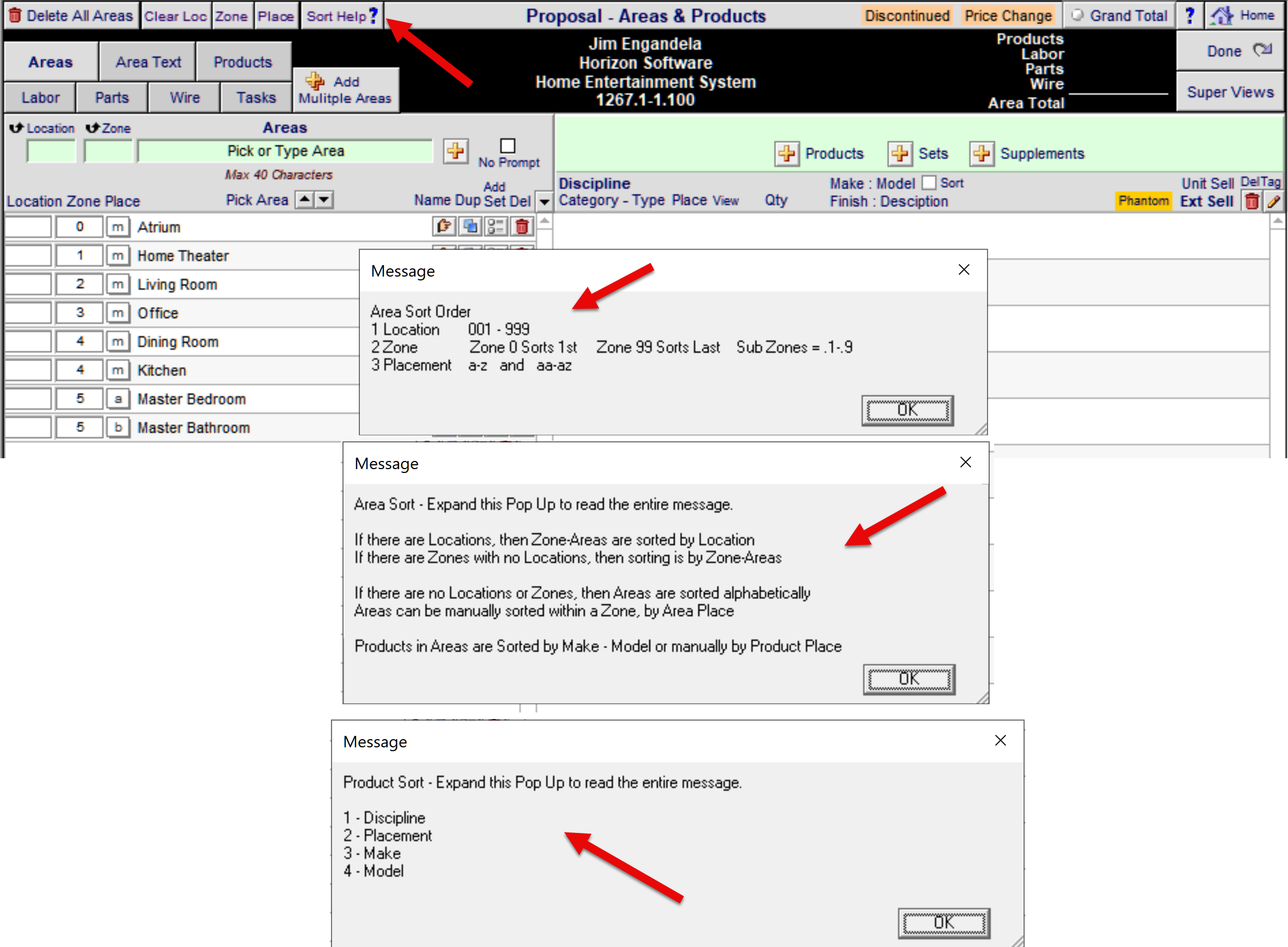Close the Area Sort expand message dialog
Viewport: 1288px width, 947px height.
(x=965, y=462)
